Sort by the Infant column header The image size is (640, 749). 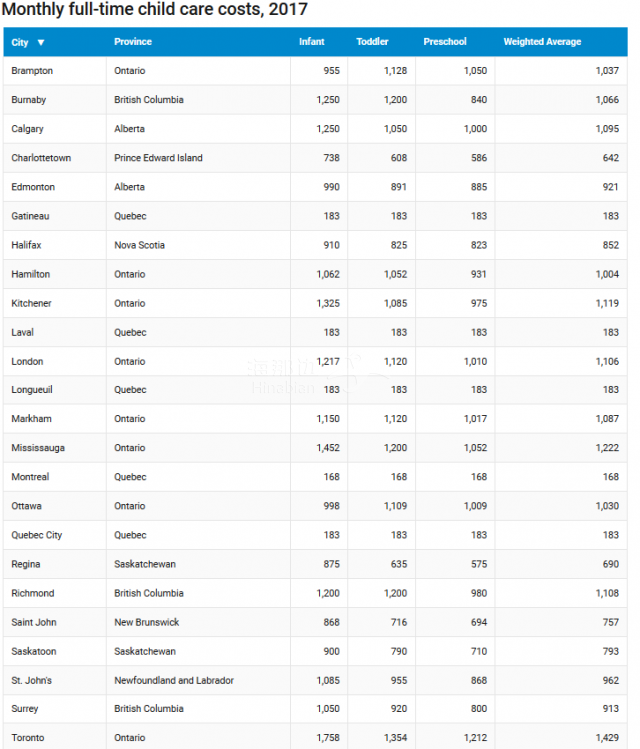[311, 42]
